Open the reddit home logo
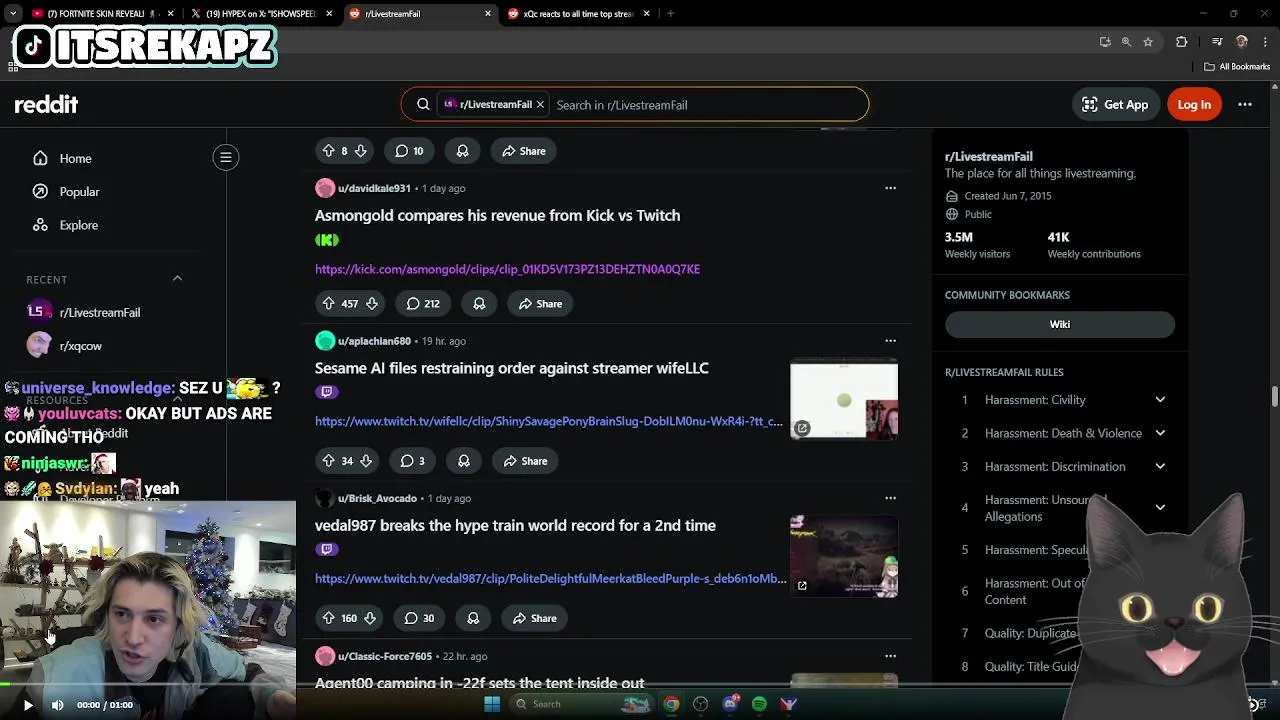This screenshot has height=720, width=1280. pos(46,104)
